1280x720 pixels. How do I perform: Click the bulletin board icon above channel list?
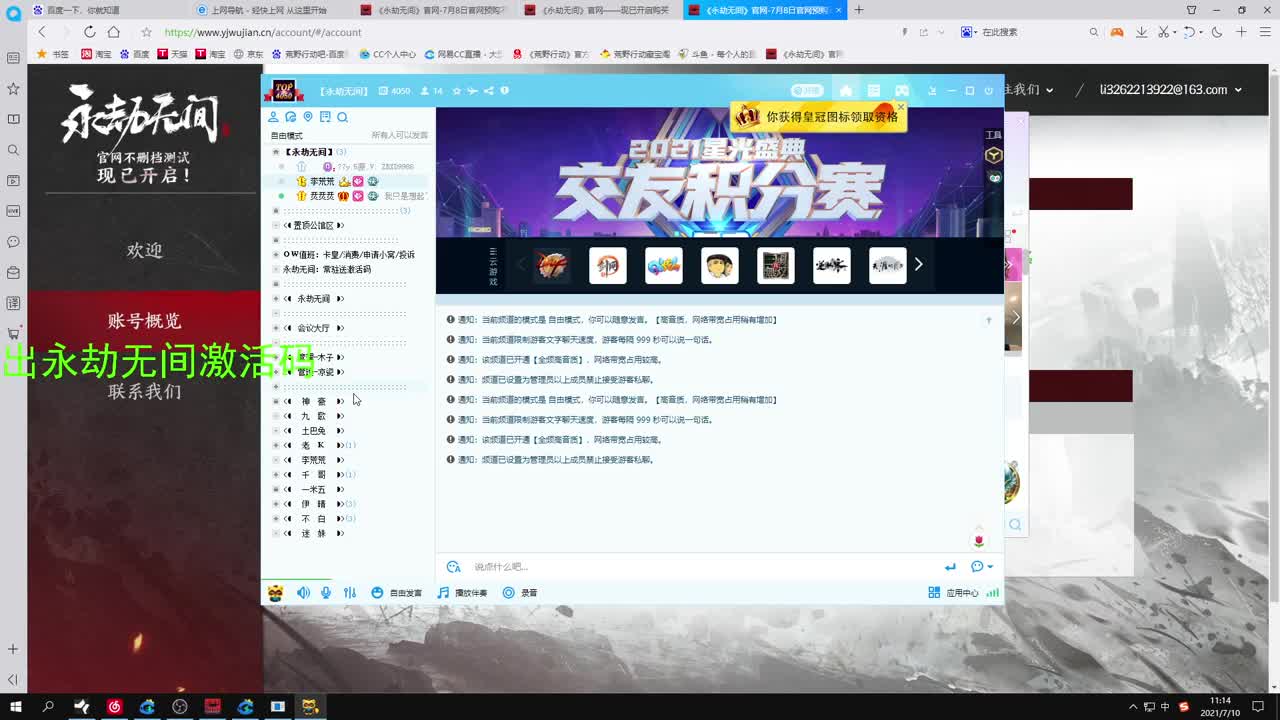point(325,117)
